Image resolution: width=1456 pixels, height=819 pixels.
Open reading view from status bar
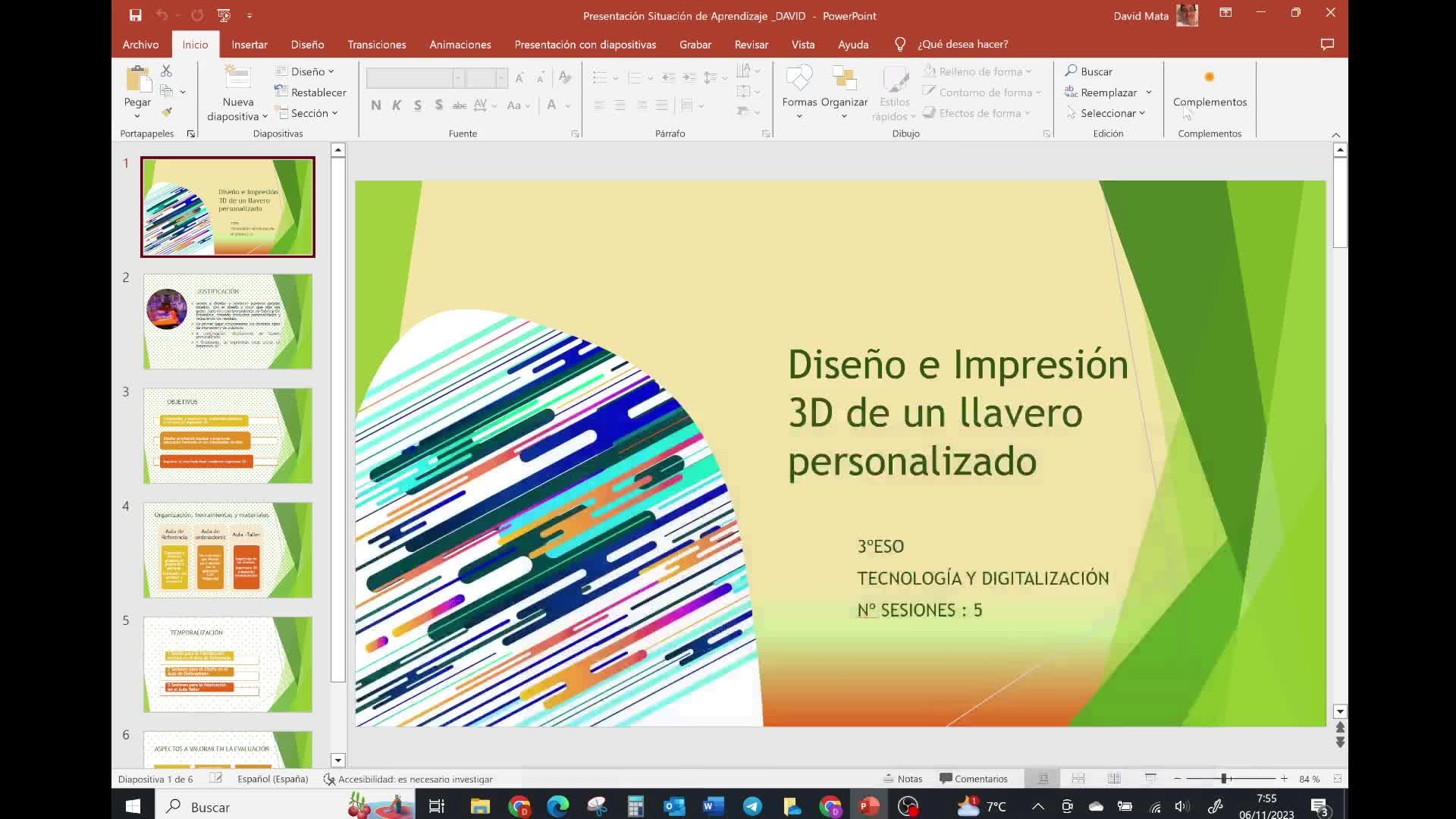click(x=1114, y=779)
